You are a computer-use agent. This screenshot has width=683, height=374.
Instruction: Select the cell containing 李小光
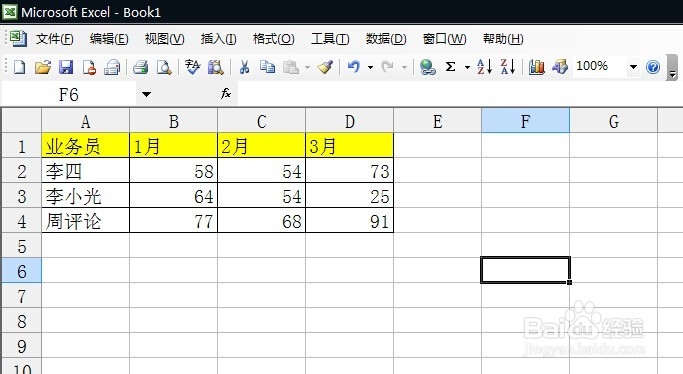click(x=85, y=196)
